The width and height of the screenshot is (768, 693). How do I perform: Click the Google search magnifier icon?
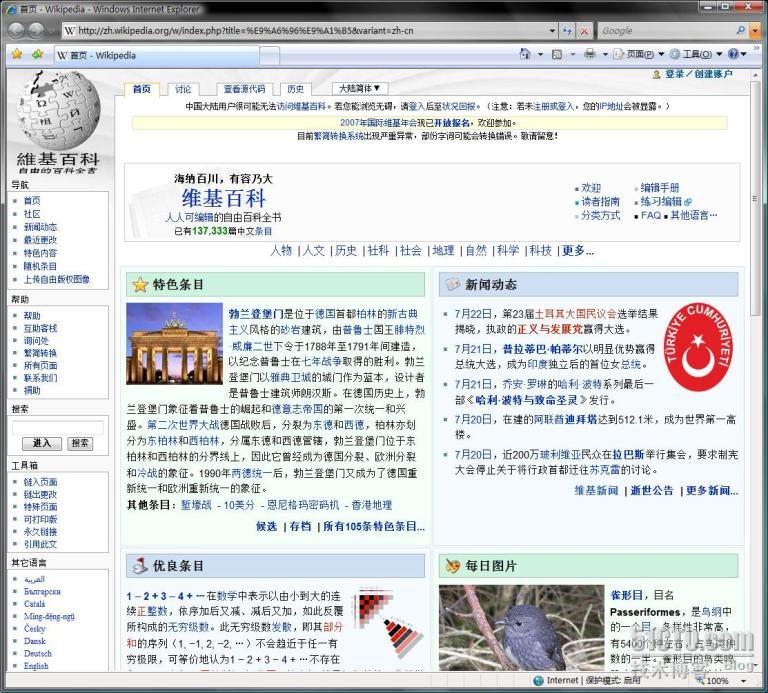coord(741,30)
